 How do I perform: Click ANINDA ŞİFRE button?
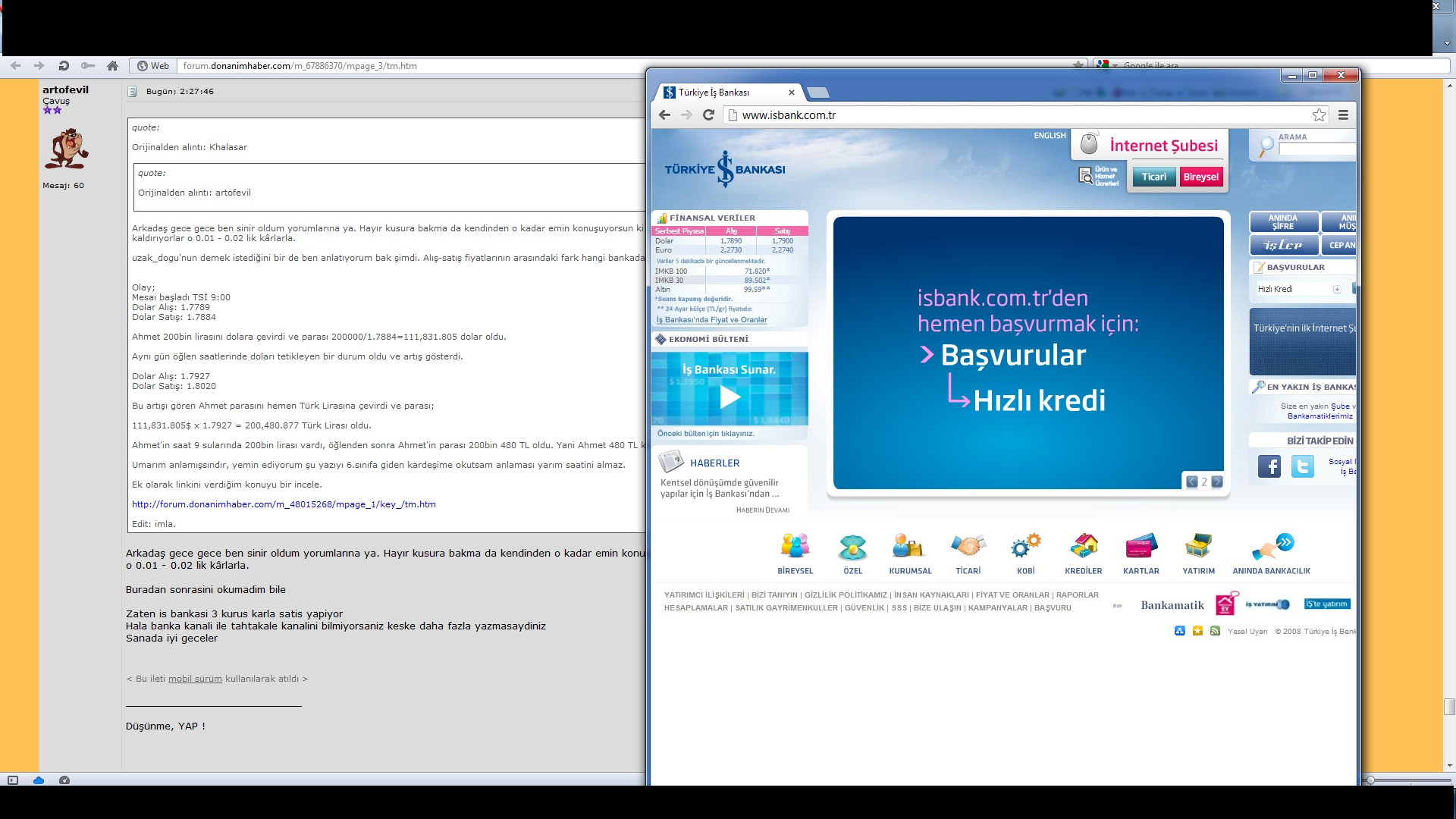pyautogui.click(x=1283, y=222)
